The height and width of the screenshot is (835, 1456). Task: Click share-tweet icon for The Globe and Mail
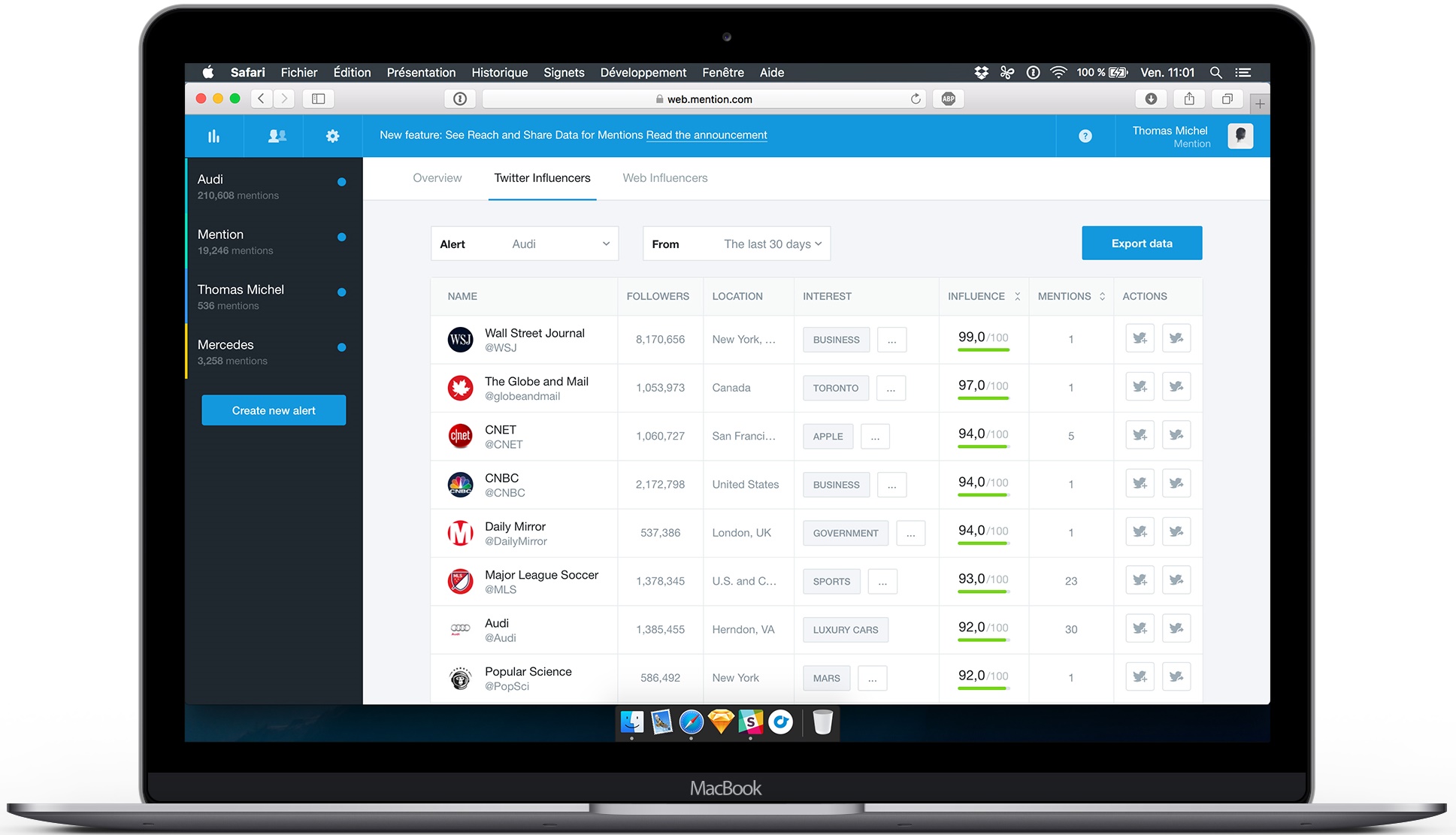(1176, 387)
